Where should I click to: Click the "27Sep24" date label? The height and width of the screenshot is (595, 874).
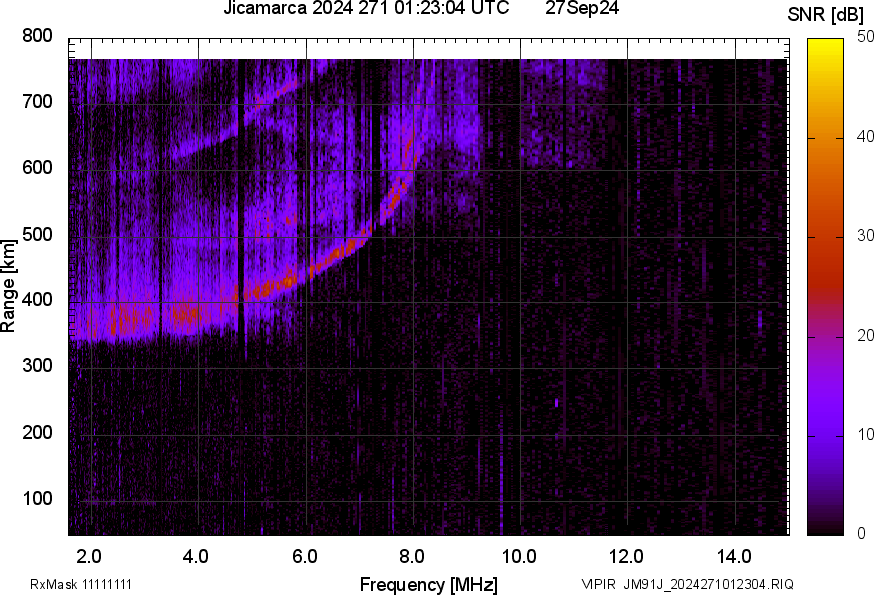pyautogui.click(x=582, y=10)
